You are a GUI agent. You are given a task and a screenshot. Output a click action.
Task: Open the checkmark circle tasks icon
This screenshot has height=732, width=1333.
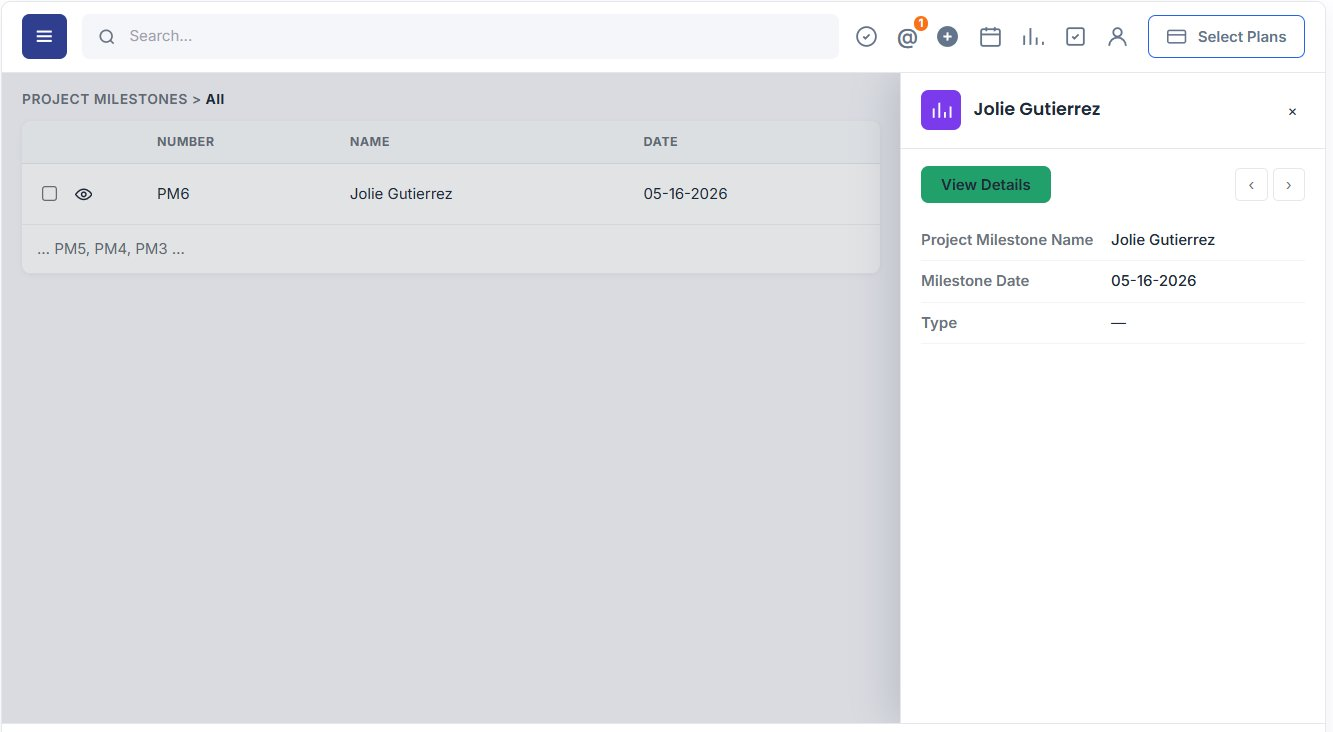pyautogui.click(x=866, y=37)
